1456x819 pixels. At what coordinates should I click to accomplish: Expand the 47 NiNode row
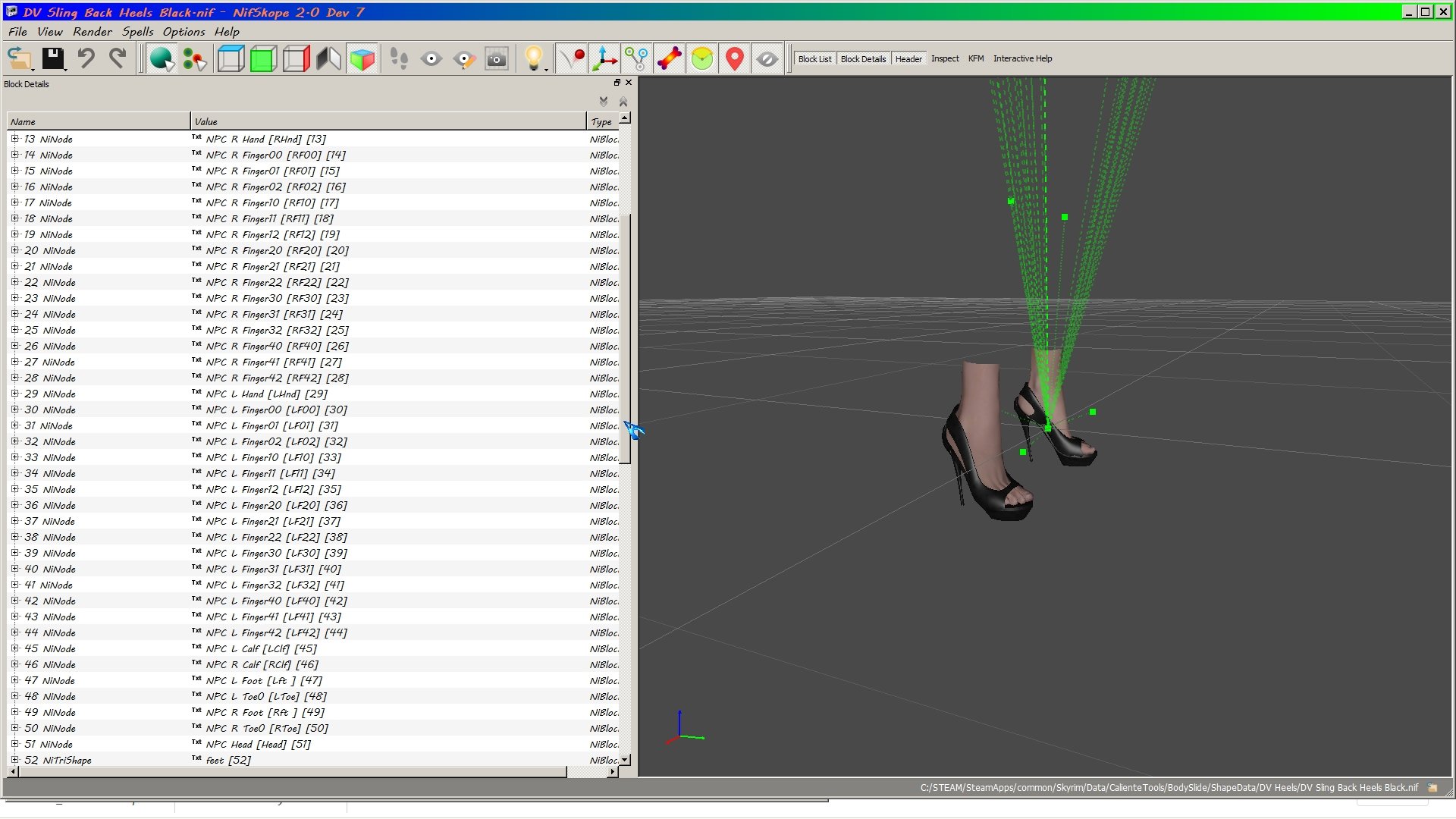(x=14, y=680)
